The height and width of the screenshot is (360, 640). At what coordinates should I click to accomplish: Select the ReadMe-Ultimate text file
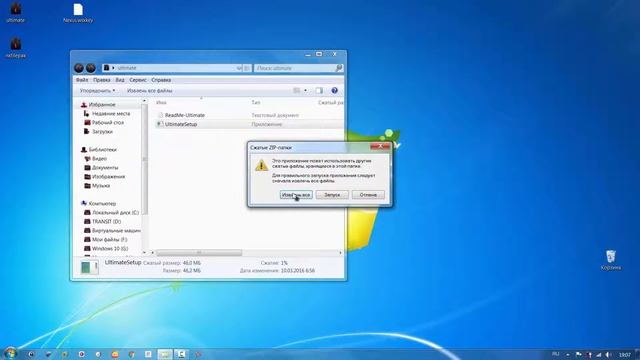[x=184, y=116]
